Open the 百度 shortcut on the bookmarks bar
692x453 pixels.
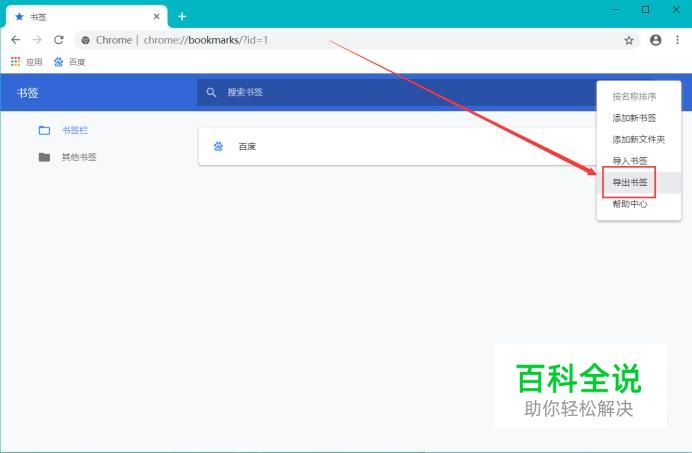(69, 62)
